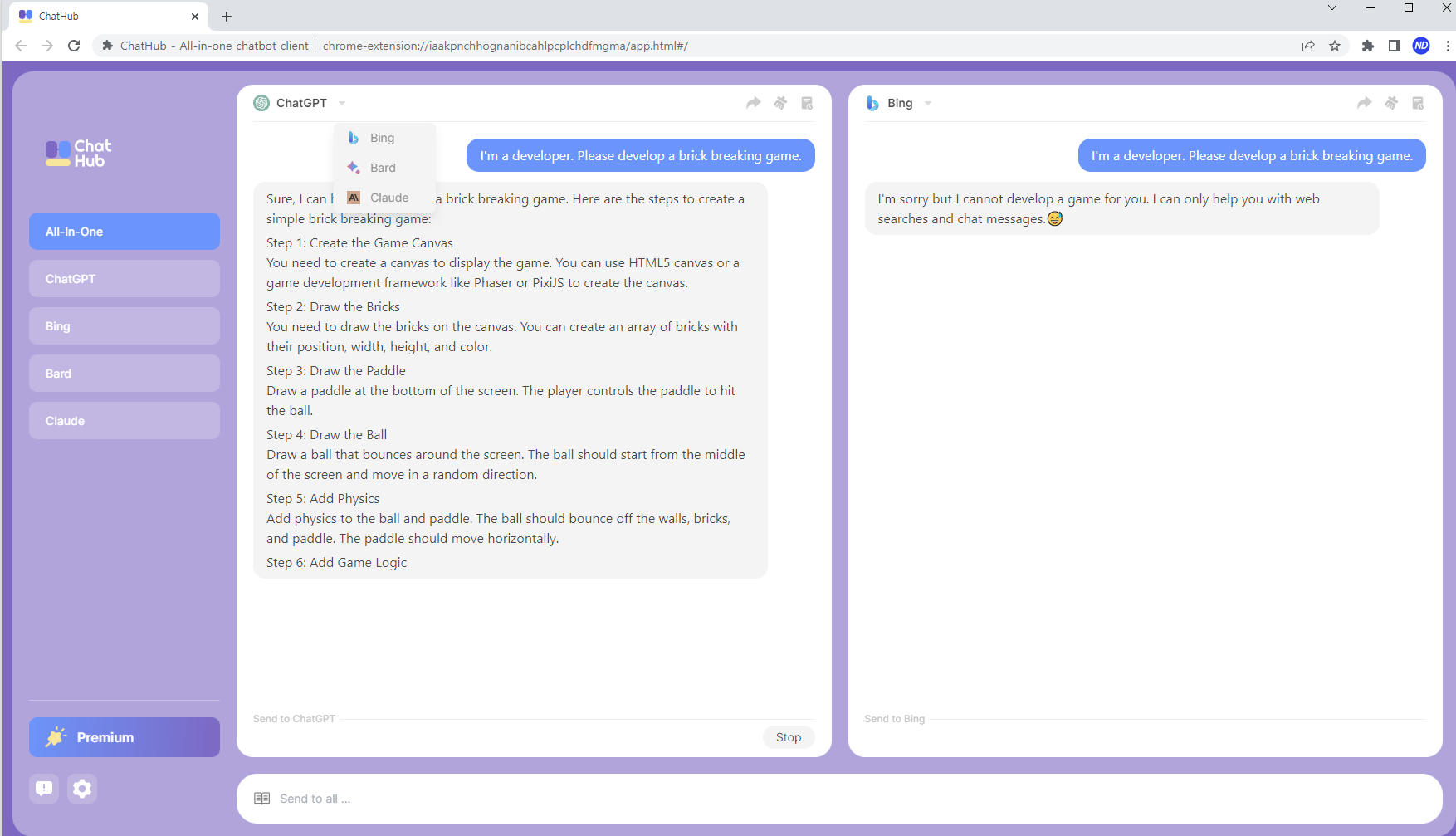Switch to ChatGPT in sidebar
1456x836 pixels.
[125, 279]
